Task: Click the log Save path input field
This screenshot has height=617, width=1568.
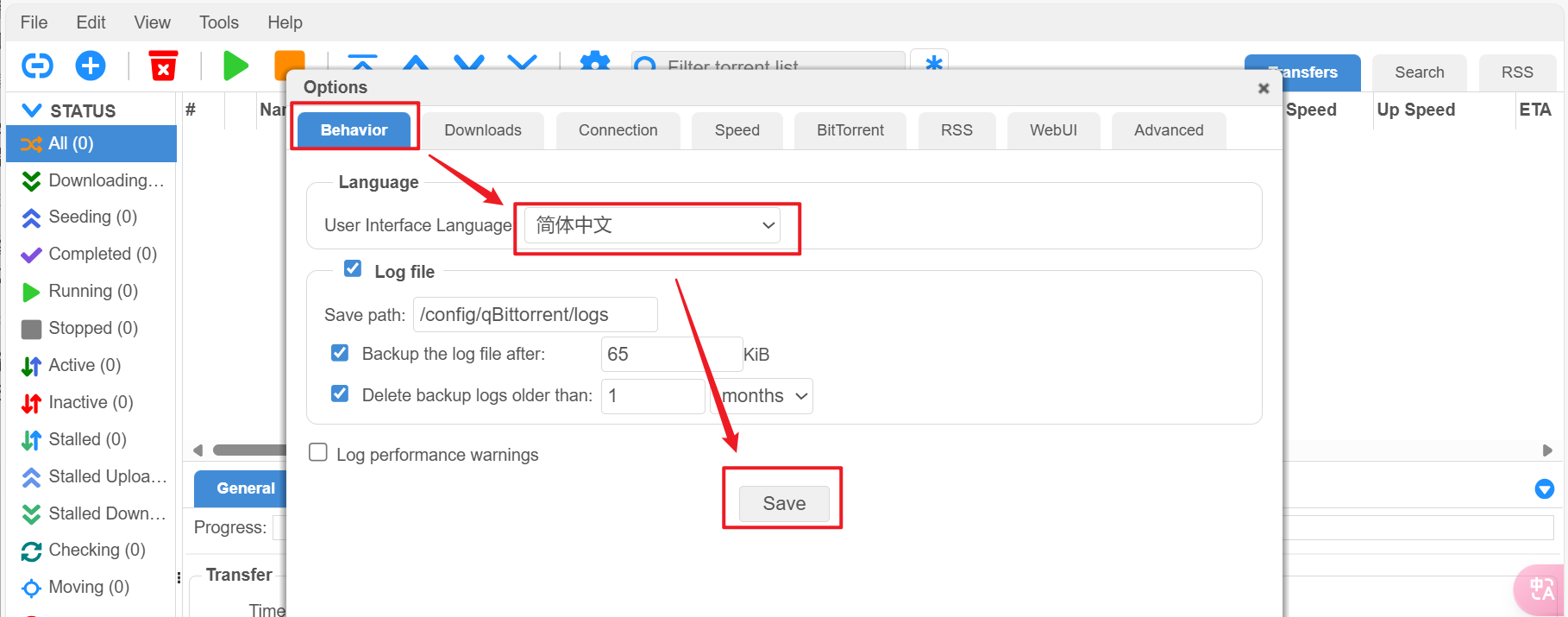Action: [536, 315]
